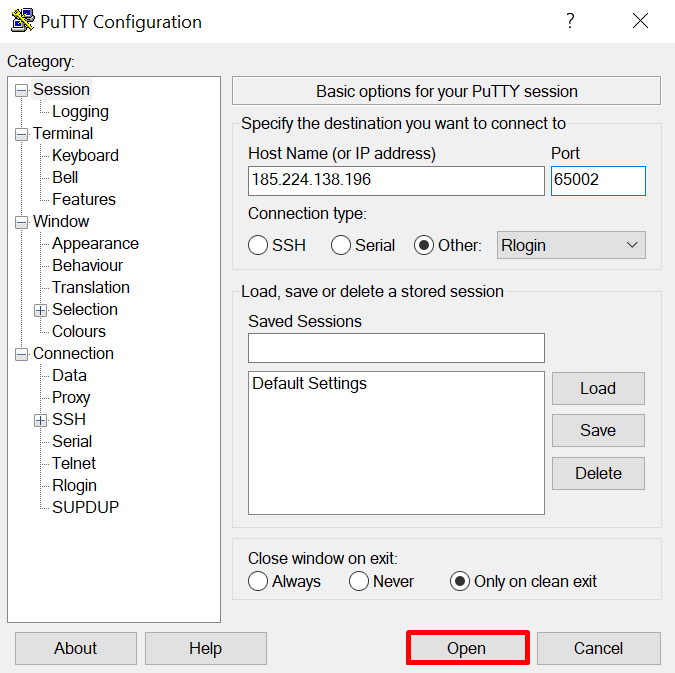Select Default Settings in saved sessions list
The image size is (675, 673).
click(x=310, y=384)
